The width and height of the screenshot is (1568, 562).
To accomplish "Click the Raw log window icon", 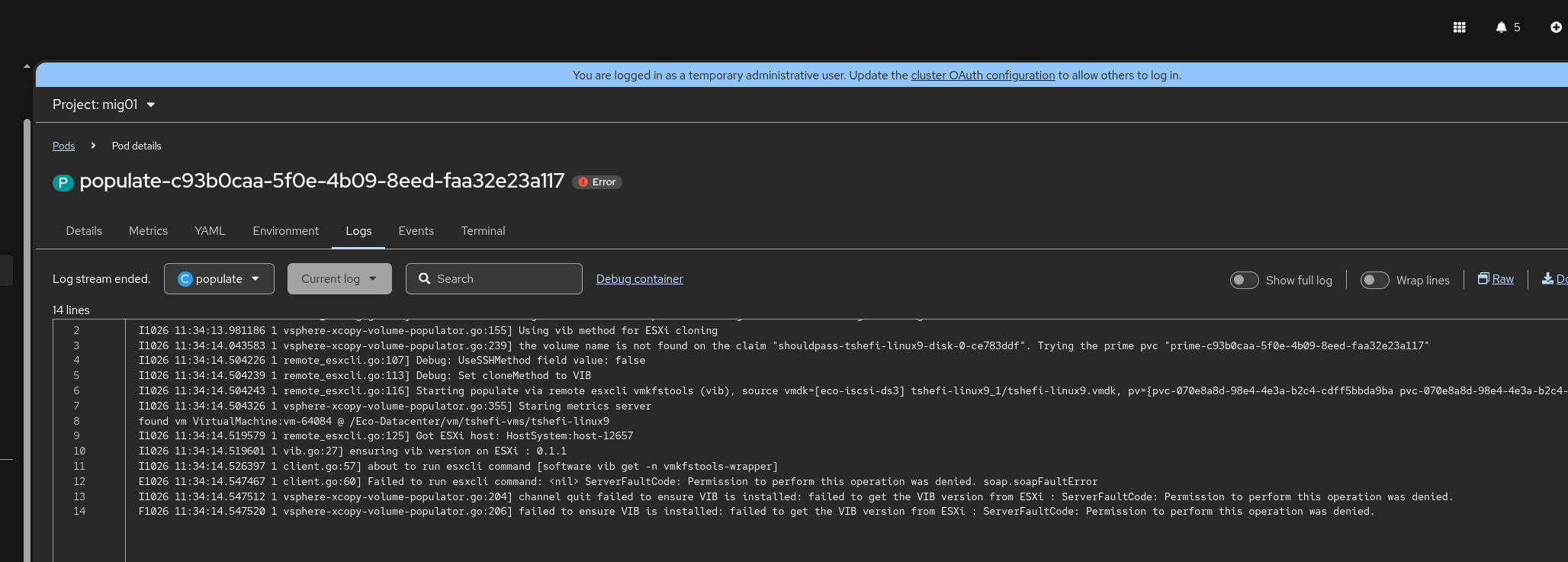I will point(1483,278).
